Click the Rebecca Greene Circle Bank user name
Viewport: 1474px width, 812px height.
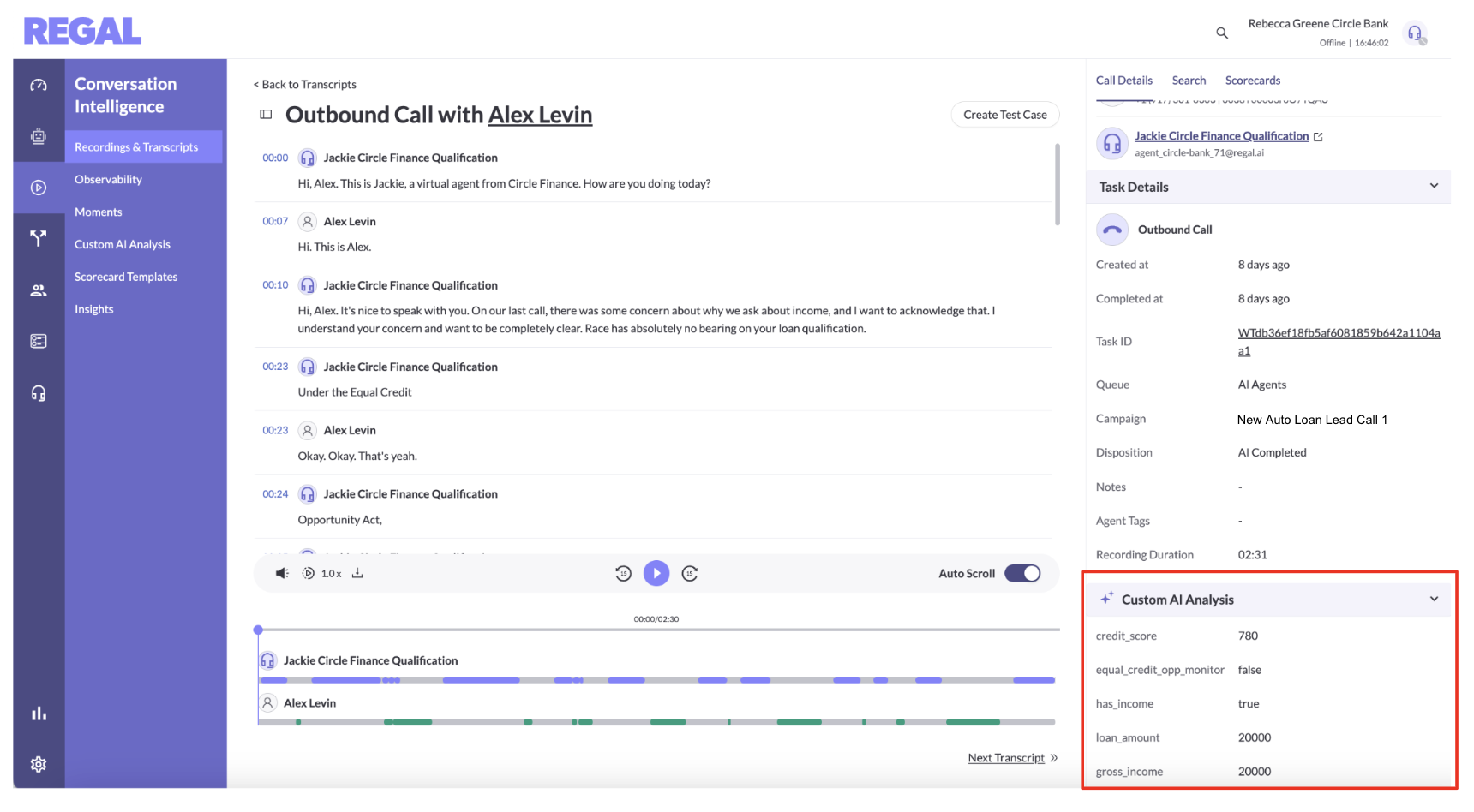(x=1318, y=24)
